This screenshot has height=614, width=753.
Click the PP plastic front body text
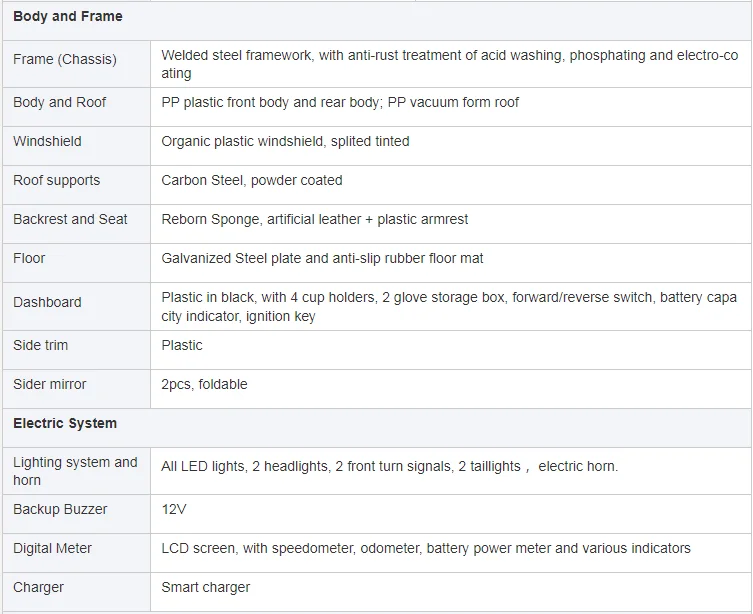click(x=340, y=103)
